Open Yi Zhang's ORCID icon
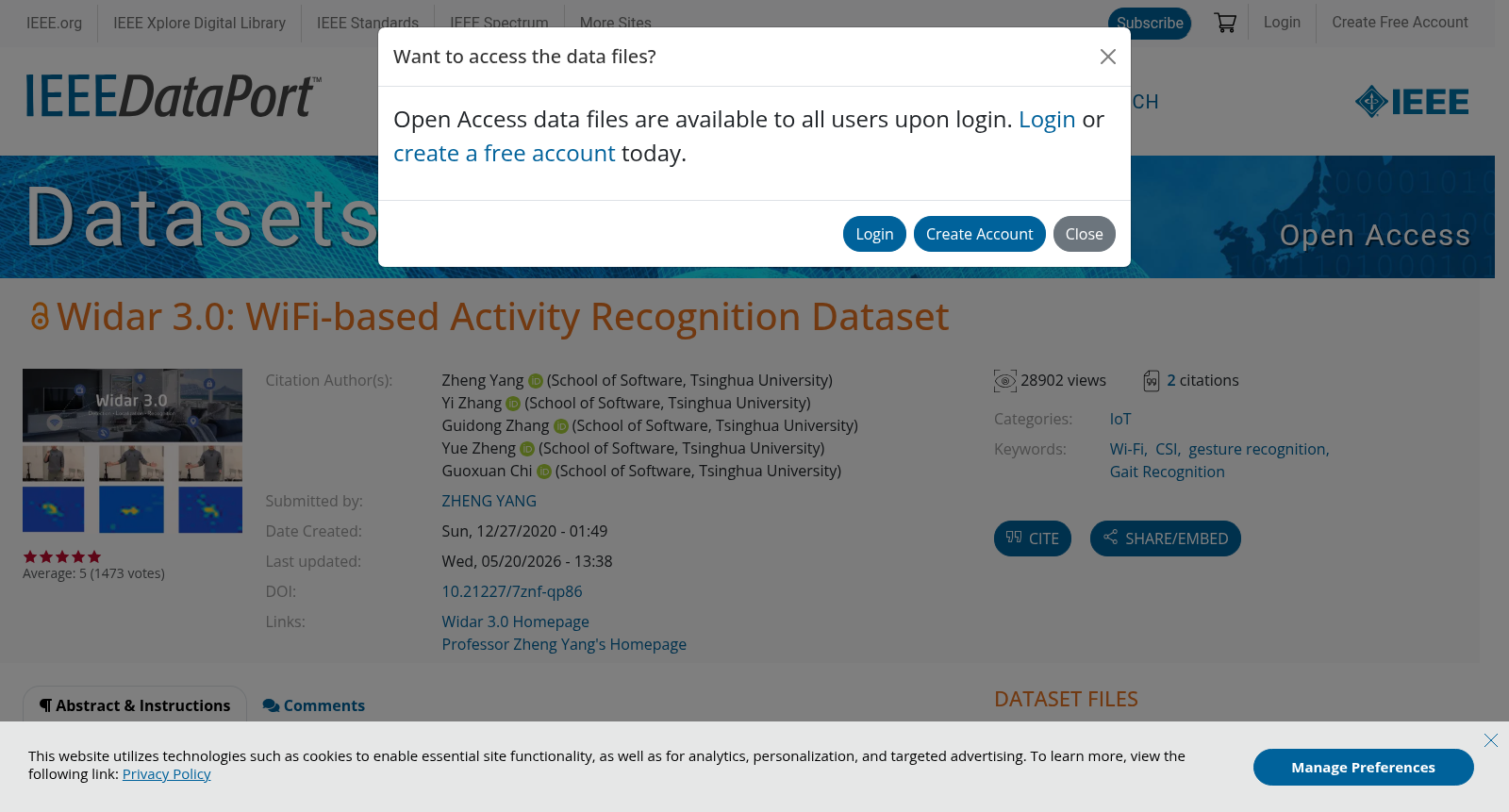The height and width of the screenshot is (812, 1509). click(x=513, y=404)
